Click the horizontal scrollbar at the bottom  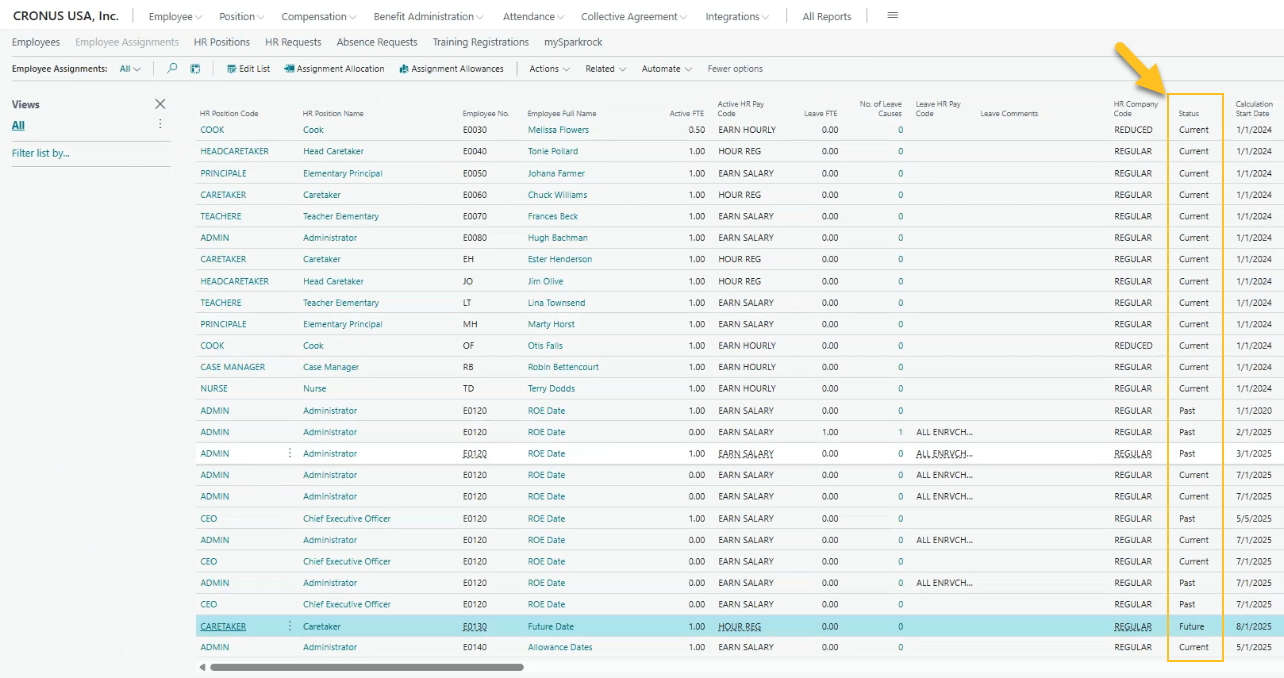click(x=360, y=666)
